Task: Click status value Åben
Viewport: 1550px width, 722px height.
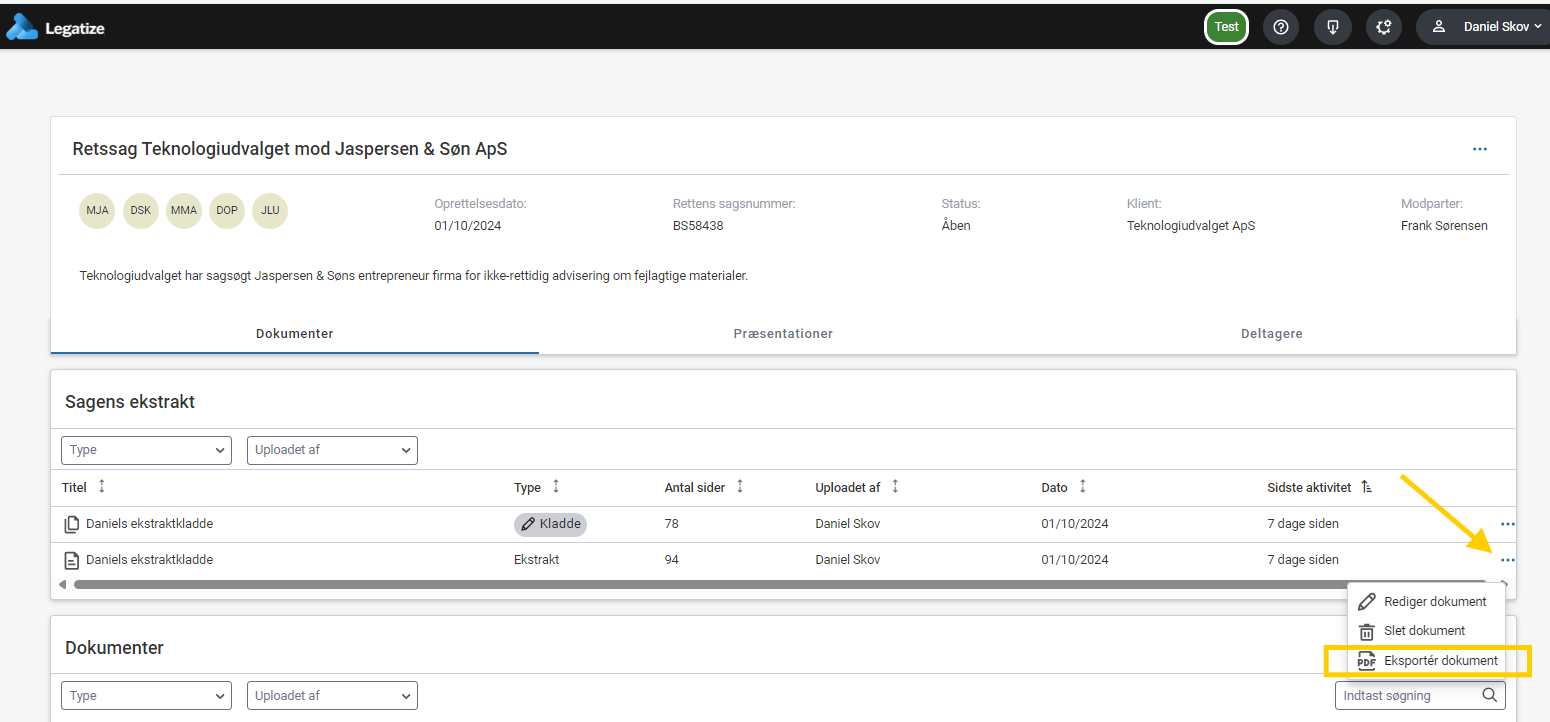Action: (956, 226)
